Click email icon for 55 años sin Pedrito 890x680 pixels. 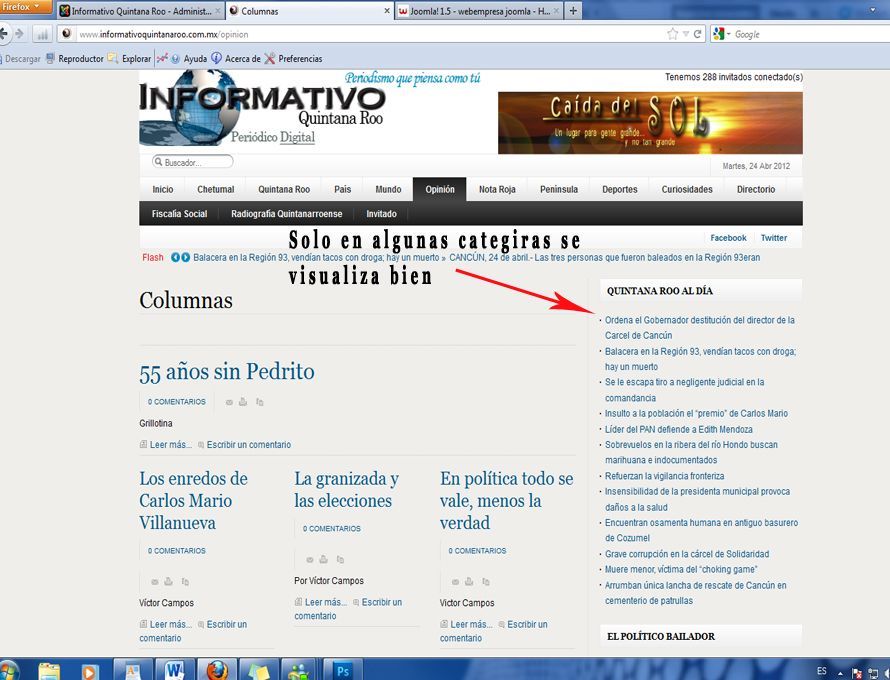click(x=229, y=402)
